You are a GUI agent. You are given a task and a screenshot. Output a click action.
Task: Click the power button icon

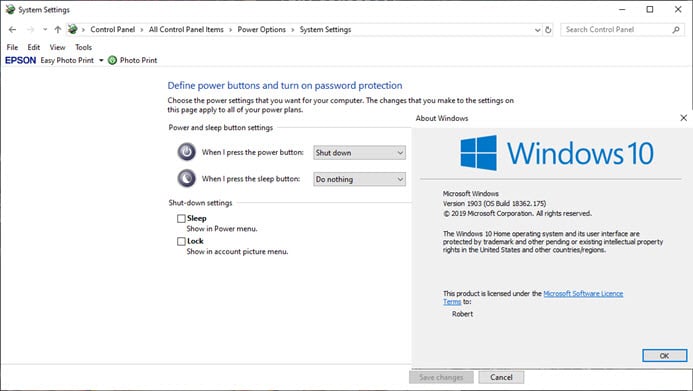187,152
